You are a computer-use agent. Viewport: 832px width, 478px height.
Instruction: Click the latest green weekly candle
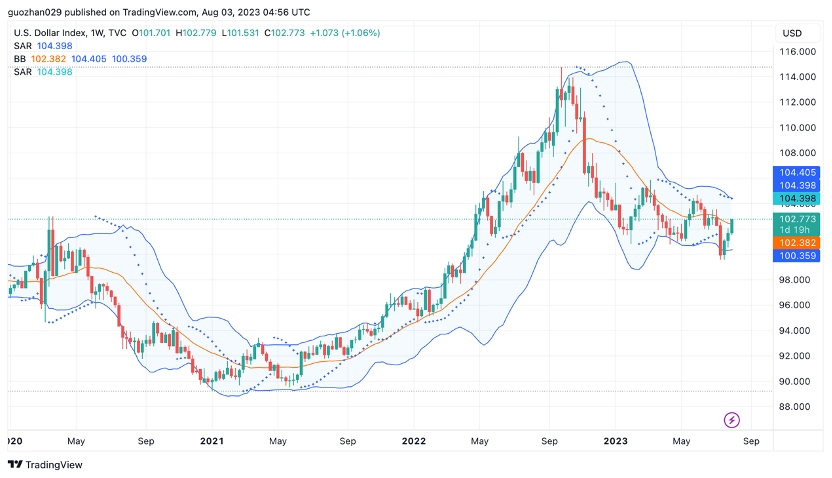coord(732,226)
